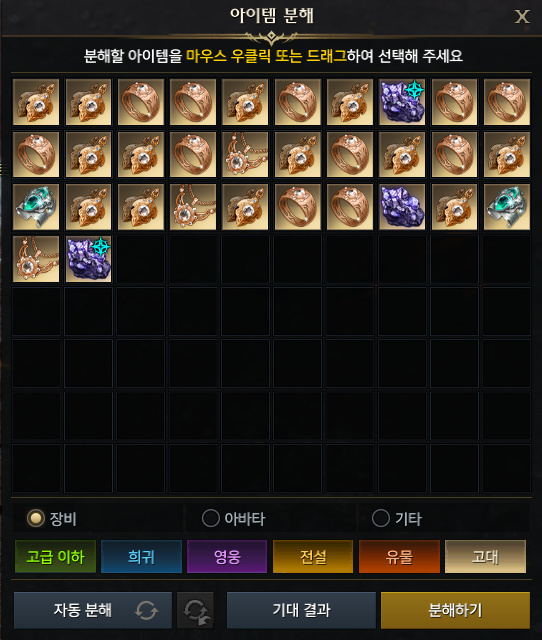The height and width of the screenshot is (640, 542).
Task: Select the purple crystal in the top row
Action: (x=402, y=102)
